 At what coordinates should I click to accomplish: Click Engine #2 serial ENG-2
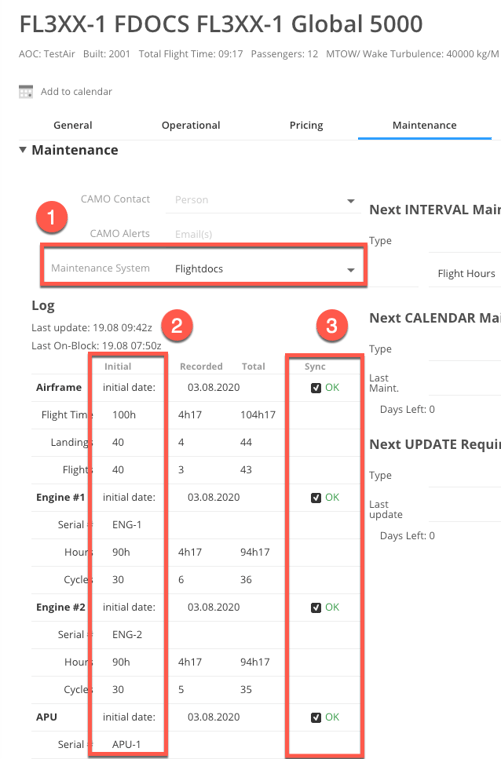tap(127, 635)
